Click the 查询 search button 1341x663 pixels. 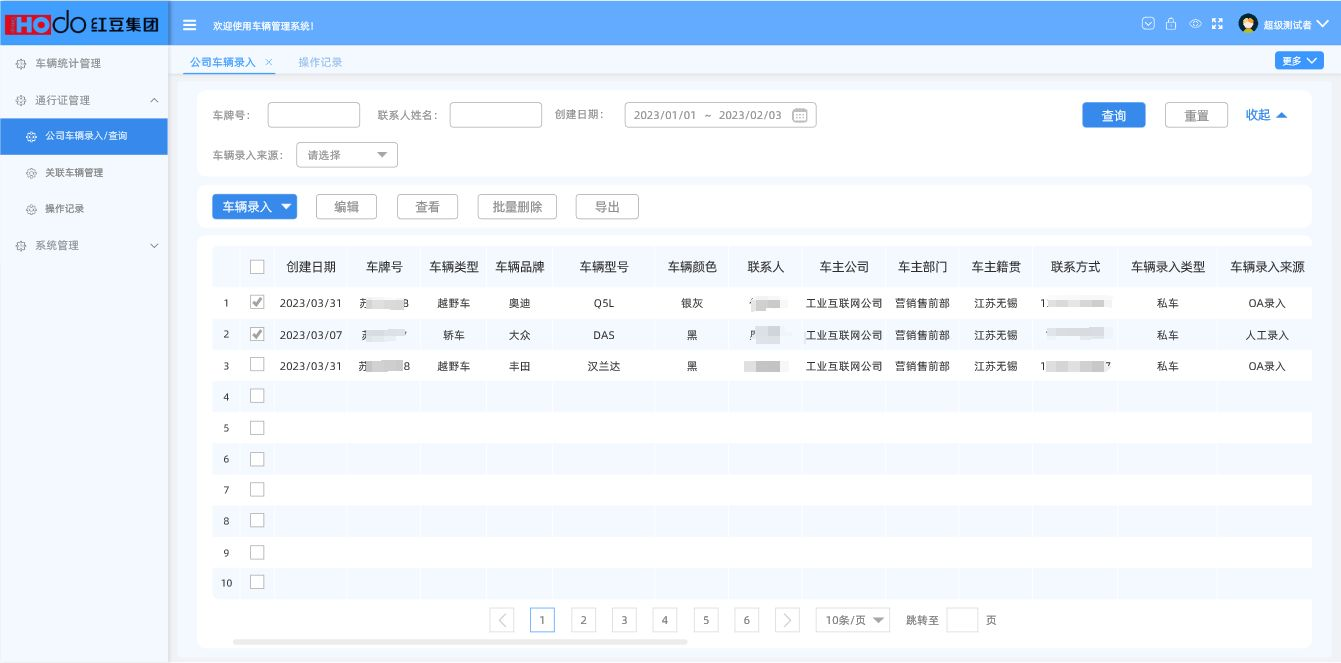[x=1114, y=115]
